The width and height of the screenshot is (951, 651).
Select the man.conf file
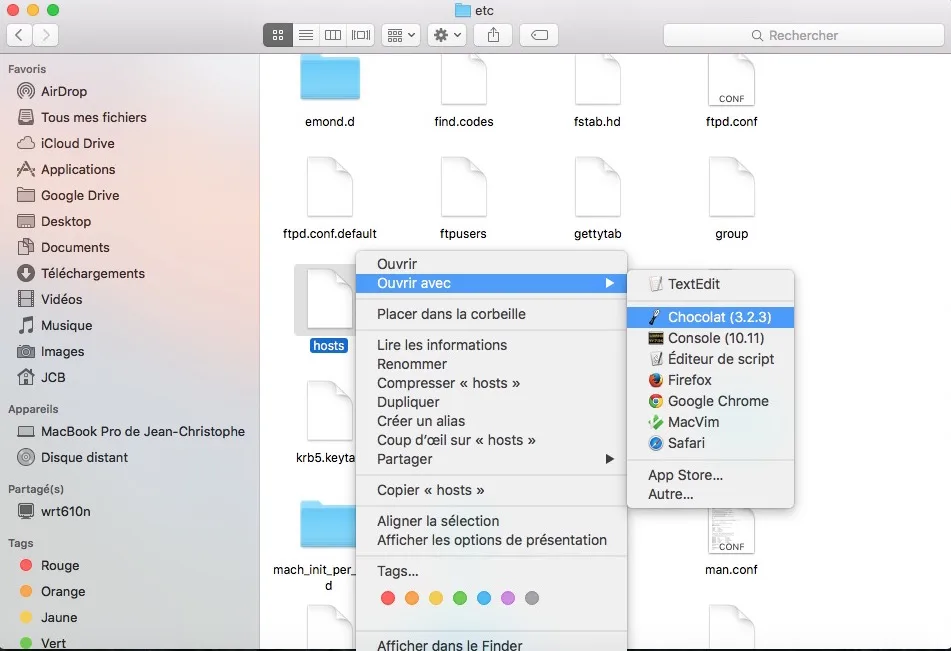(731, 543)
